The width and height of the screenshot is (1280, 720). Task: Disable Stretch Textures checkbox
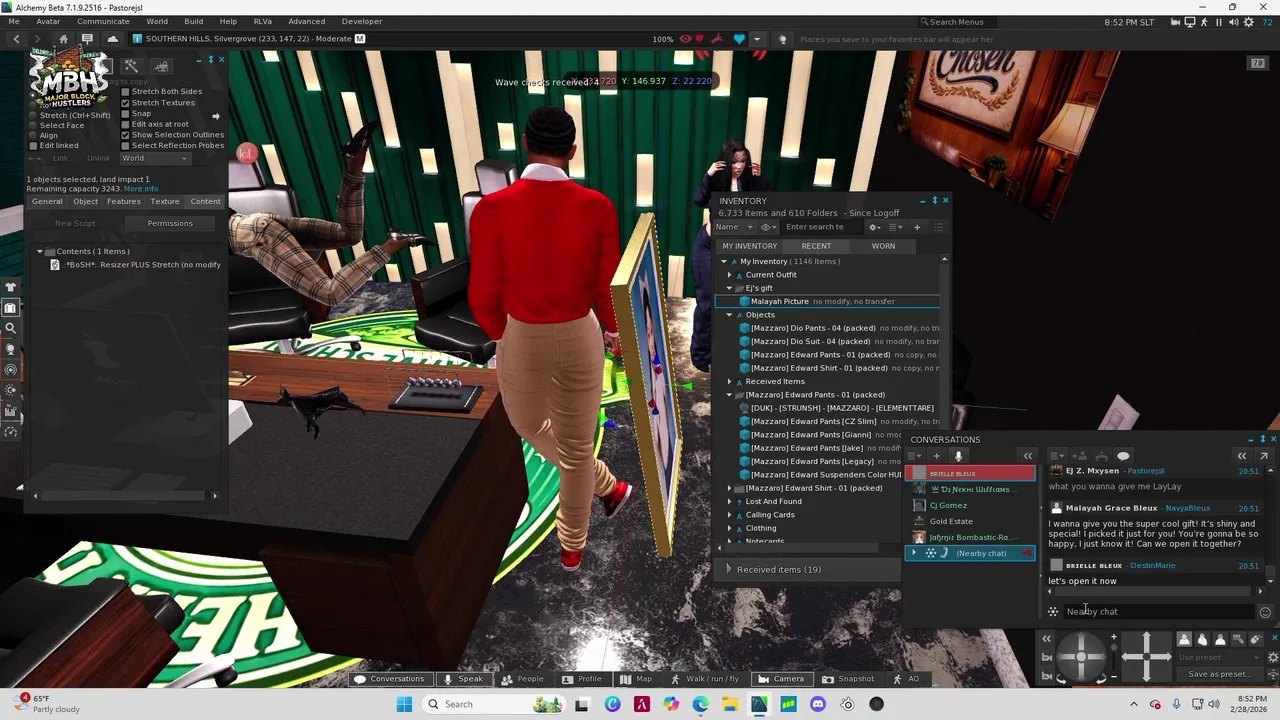pos(125,103)
